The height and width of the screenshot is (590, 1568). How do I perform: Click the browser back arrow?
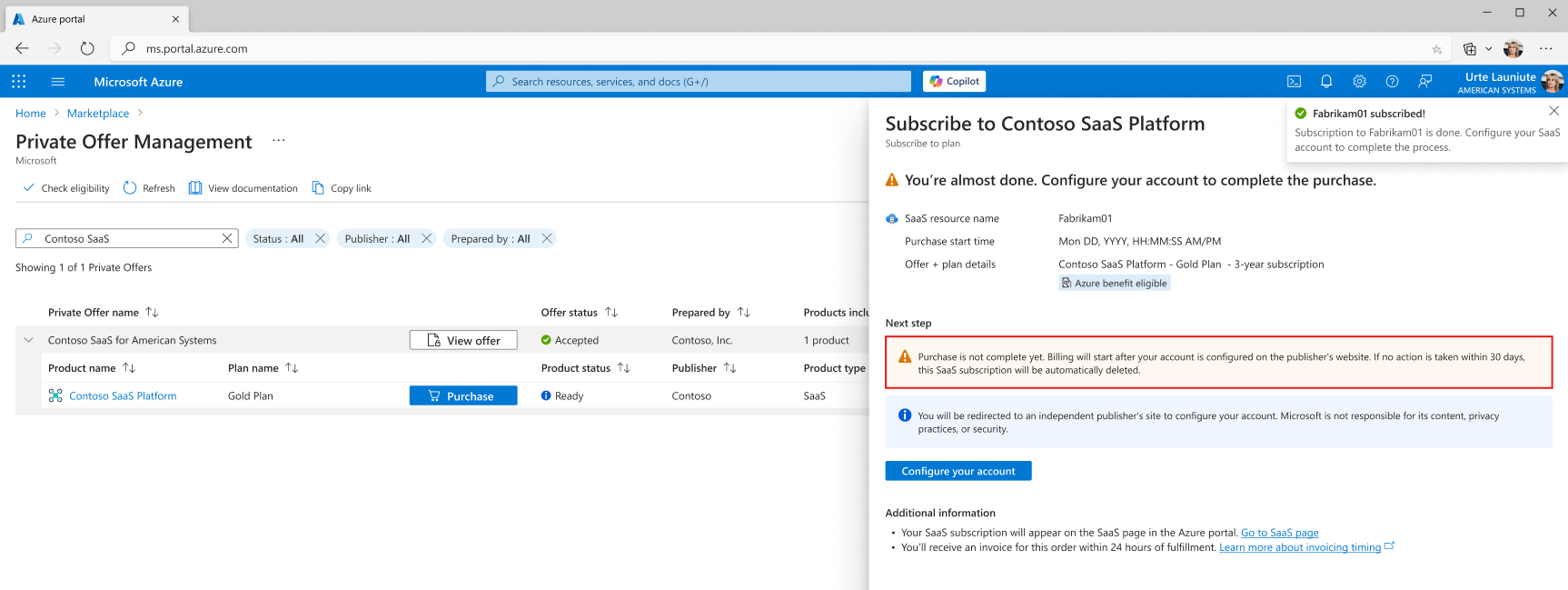coord(22,48)
